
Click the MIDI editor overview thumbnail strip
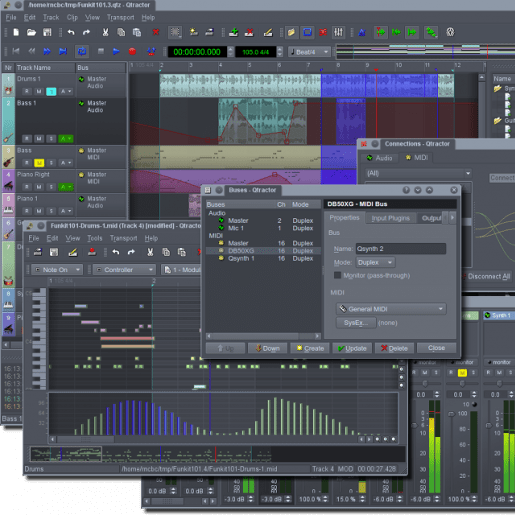coord(217,454)
